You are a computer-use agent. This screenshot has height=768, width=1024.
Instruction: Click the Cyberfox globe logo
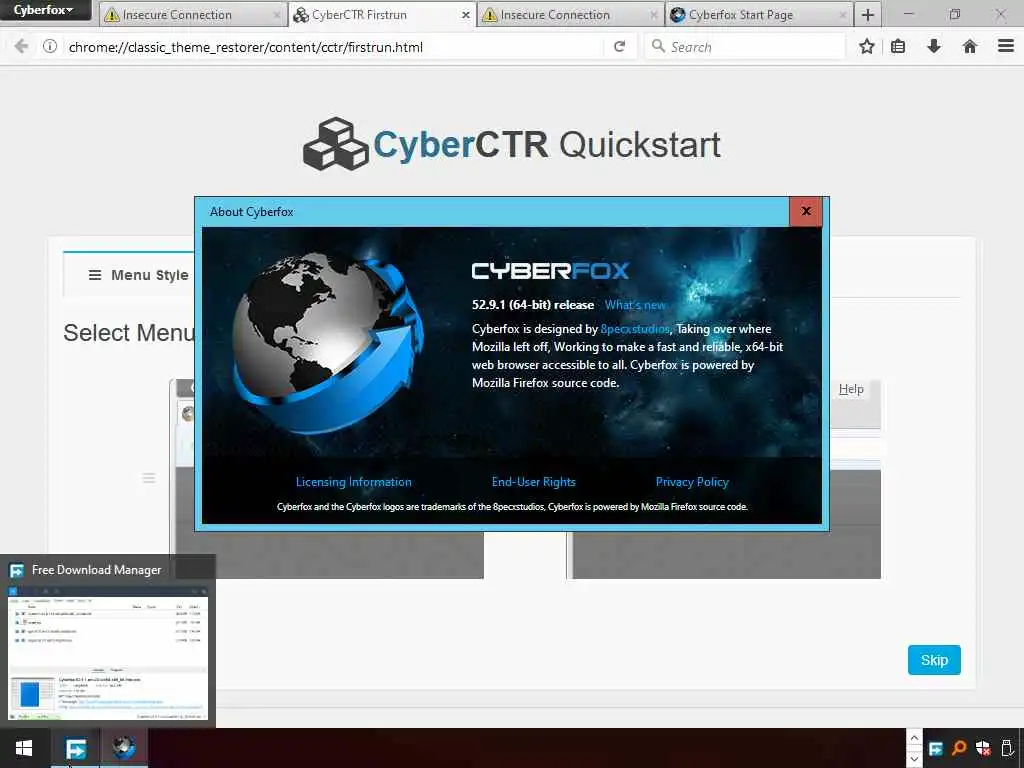[328, 343]
